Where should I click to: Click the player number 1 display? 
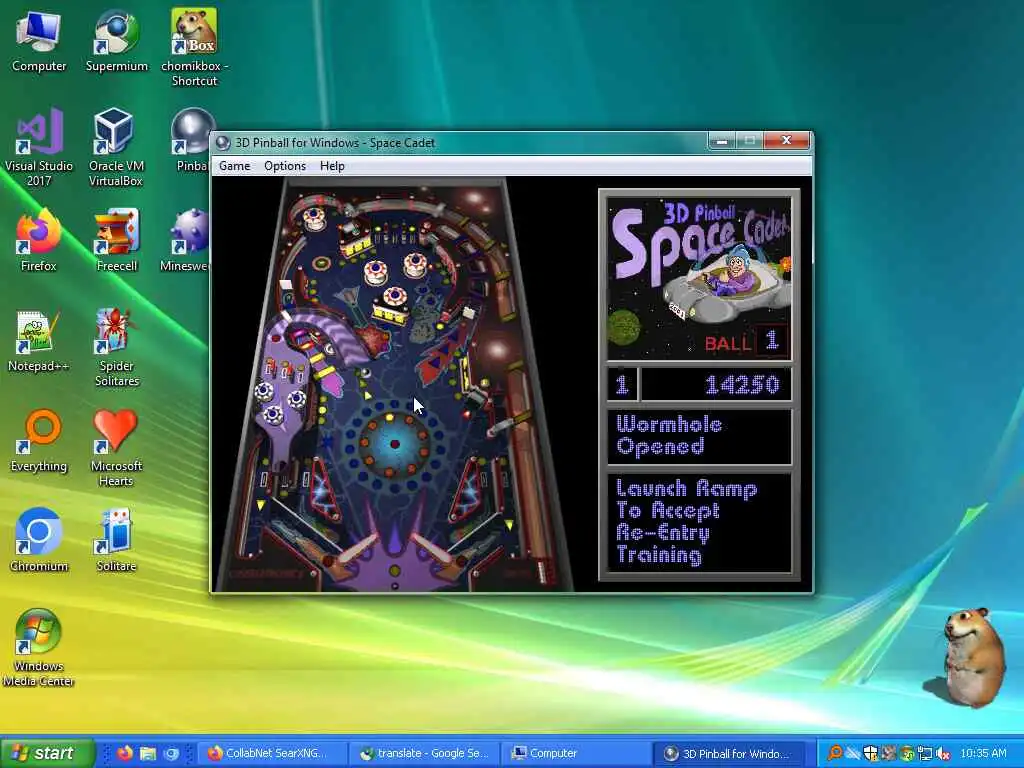click(x=622, y=385)
